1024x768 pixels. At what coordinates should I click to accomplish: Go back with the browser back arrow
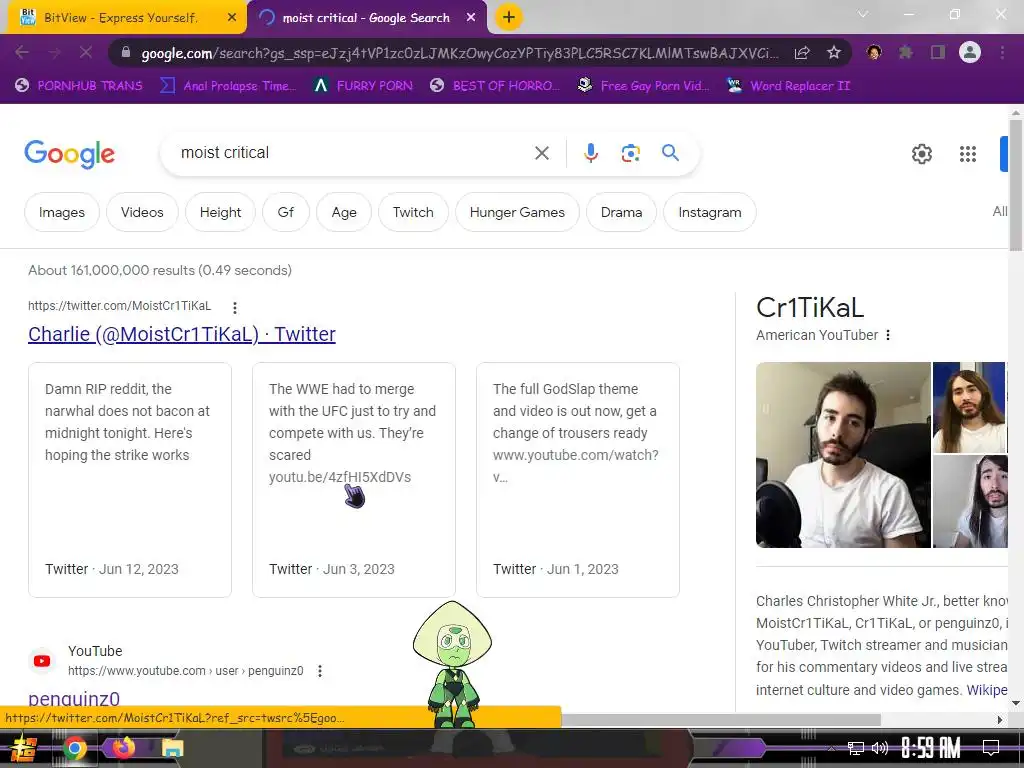coord(22,53)
